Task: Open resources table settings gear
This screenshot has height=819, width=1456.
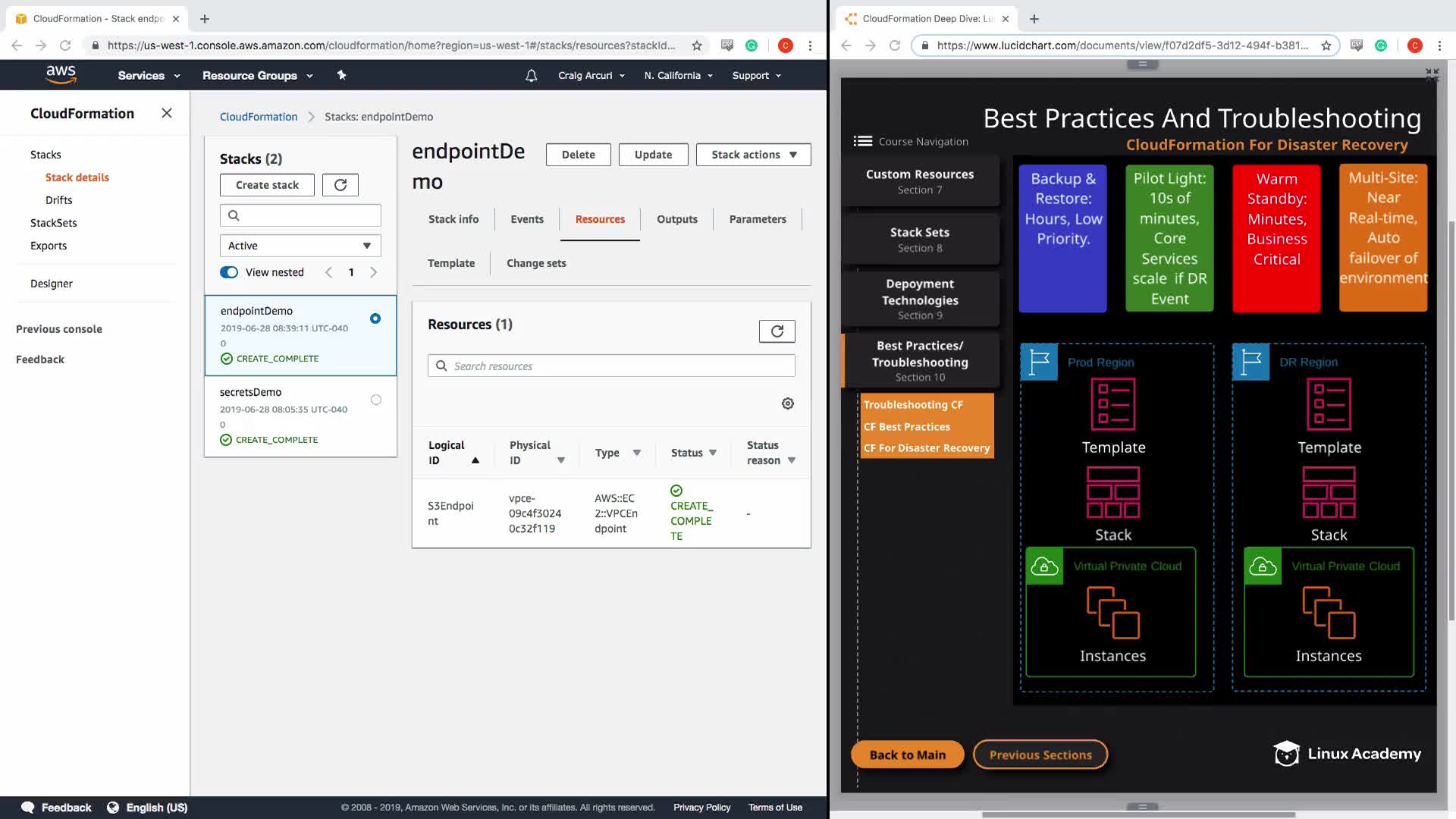Action: click(x=788, y=403)
